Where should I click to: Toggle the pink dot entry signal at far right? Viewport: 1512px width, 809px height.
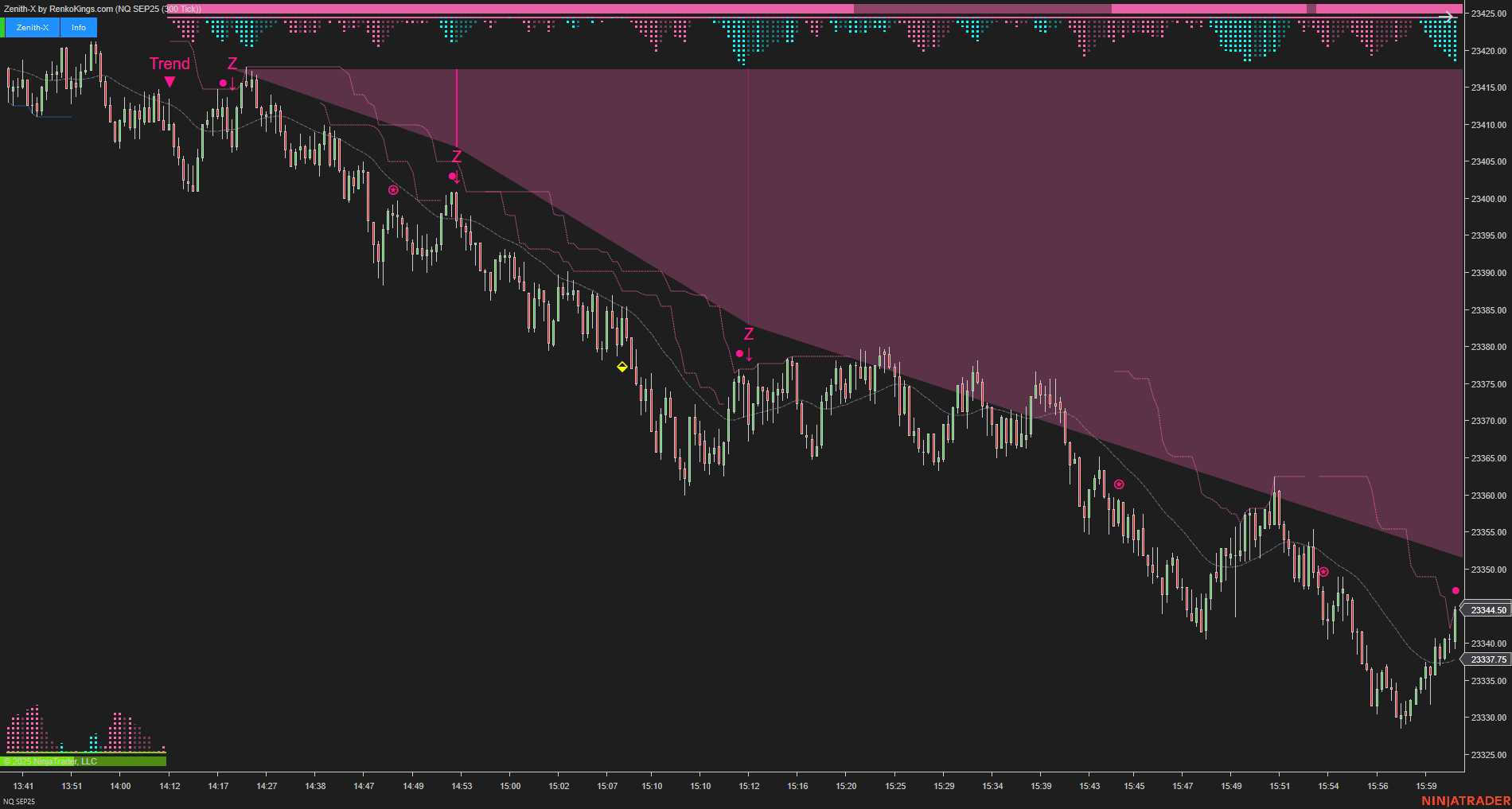point(1456,590)
